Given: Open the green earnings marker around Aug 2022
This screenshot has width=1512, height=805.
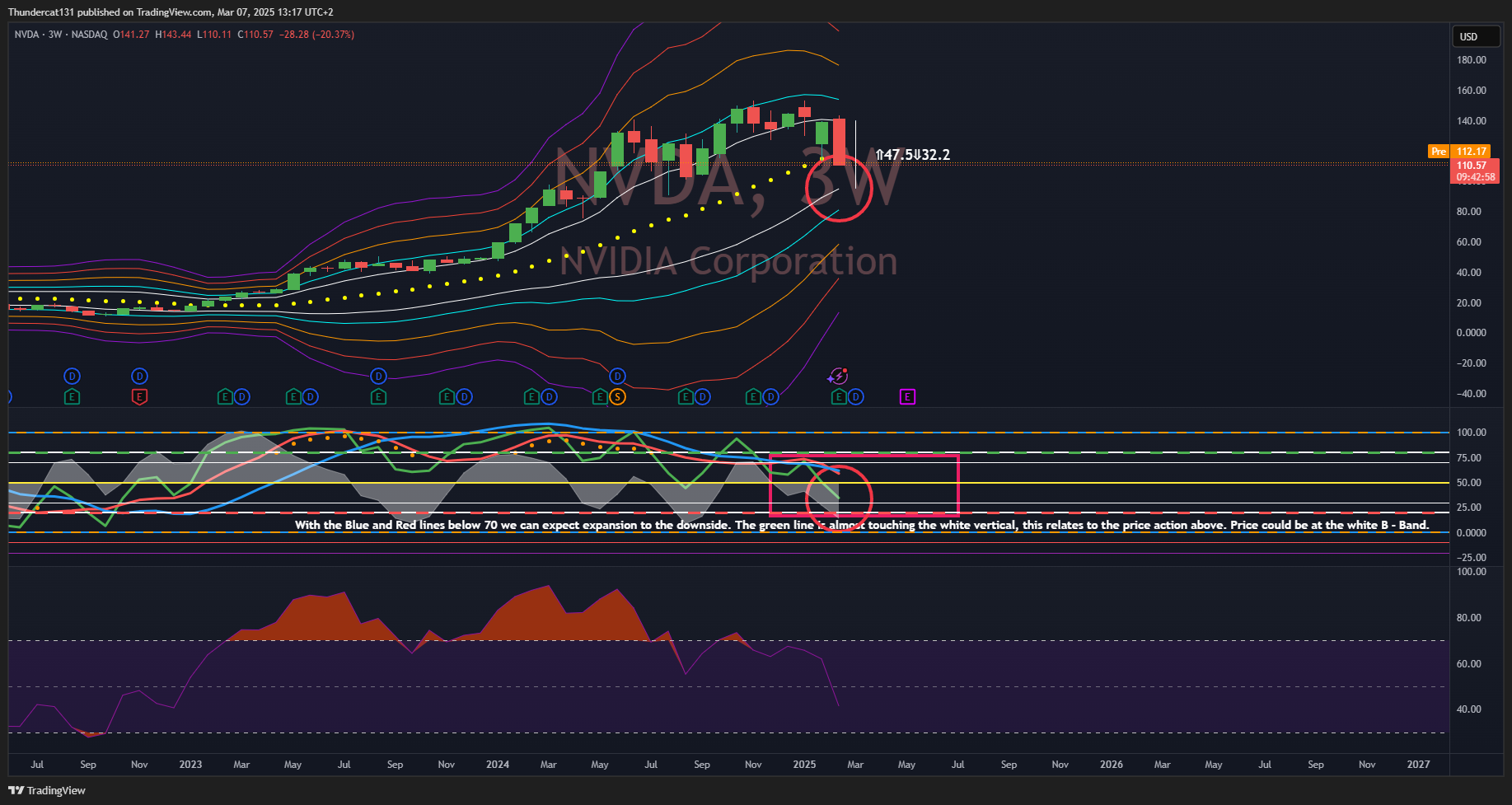Looking at the screenshot, I should (x=72, y=397).
